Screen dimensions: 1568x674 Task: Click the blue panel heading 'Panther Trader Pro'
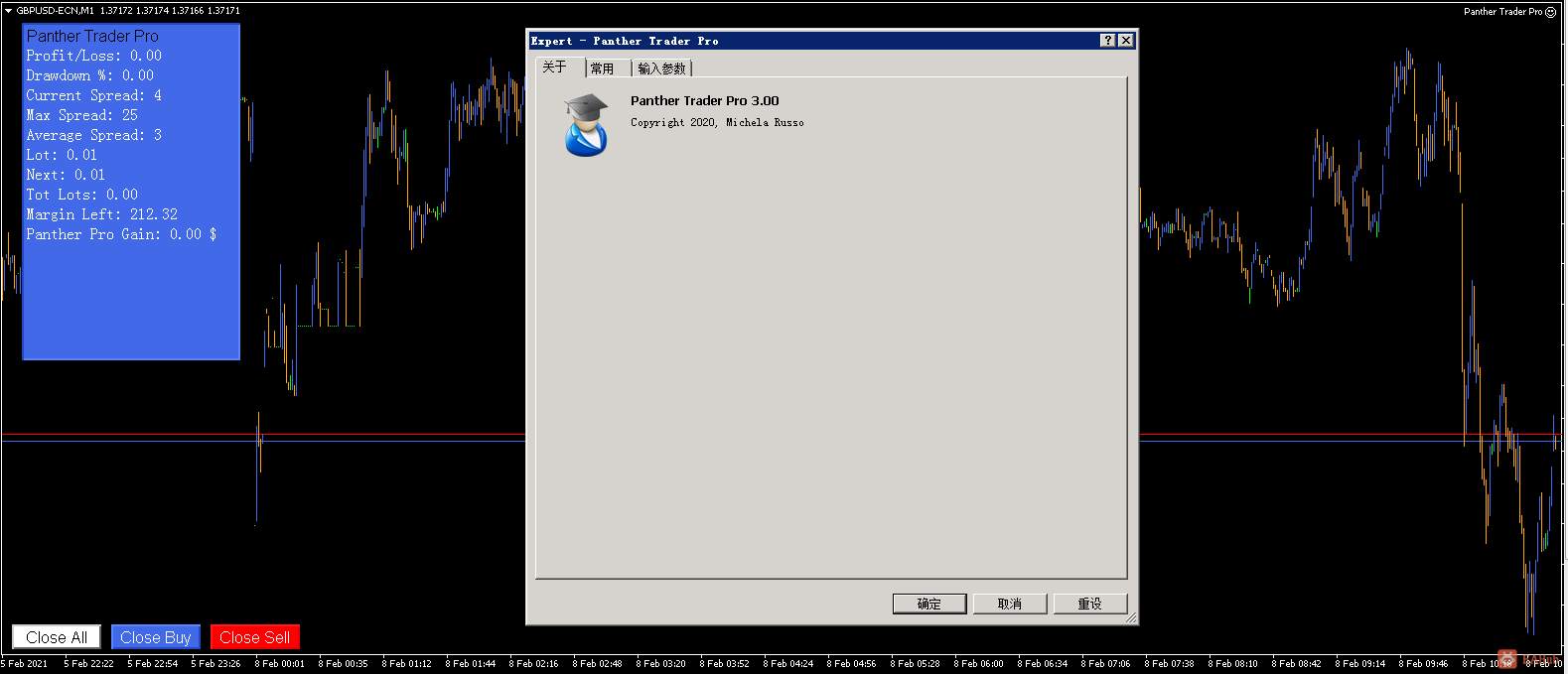[92, 36]
